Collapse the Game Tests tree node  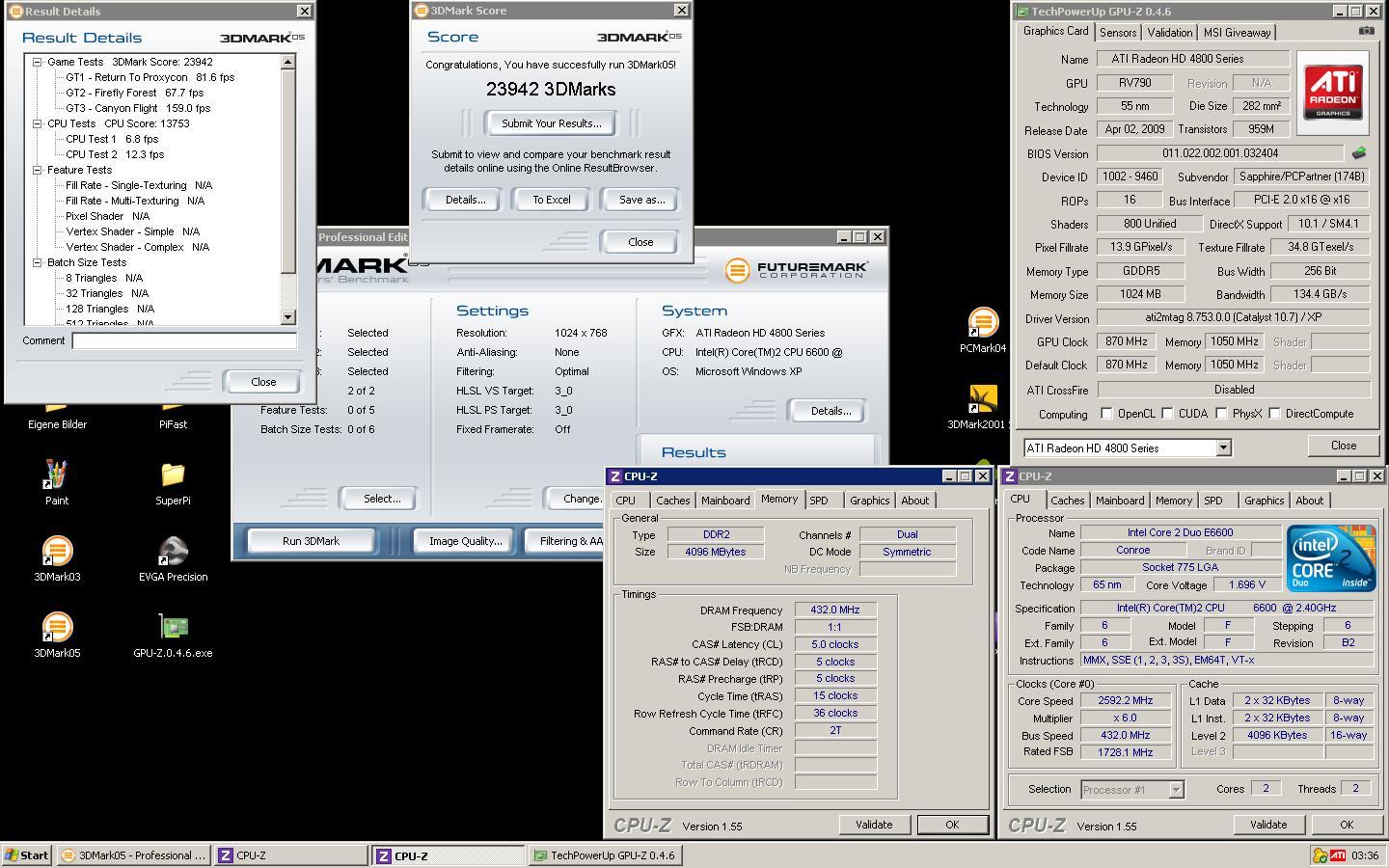38,62
